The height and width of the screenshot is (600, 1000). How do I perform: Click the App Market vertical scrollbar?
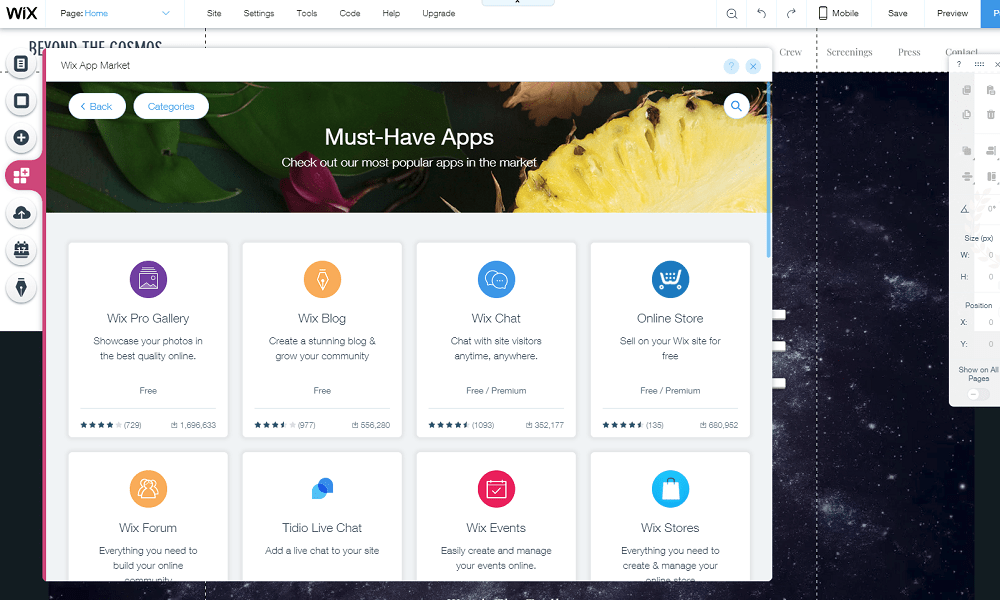(x=768, y=172)
